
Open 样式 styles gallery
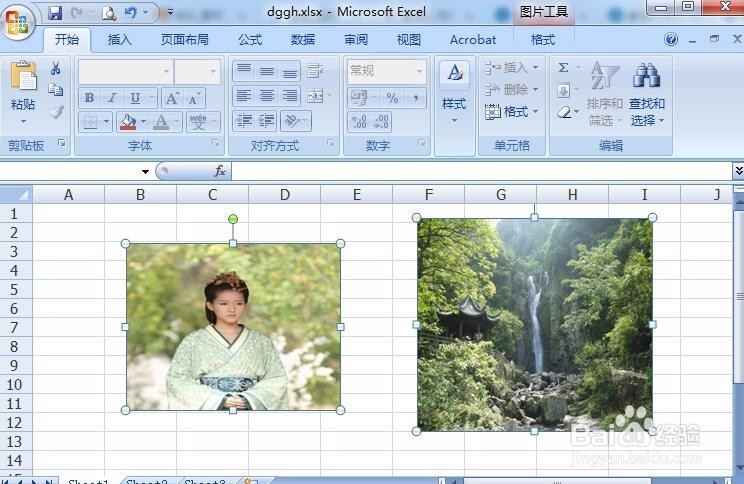pyautogui.click(x=454, y=93)
